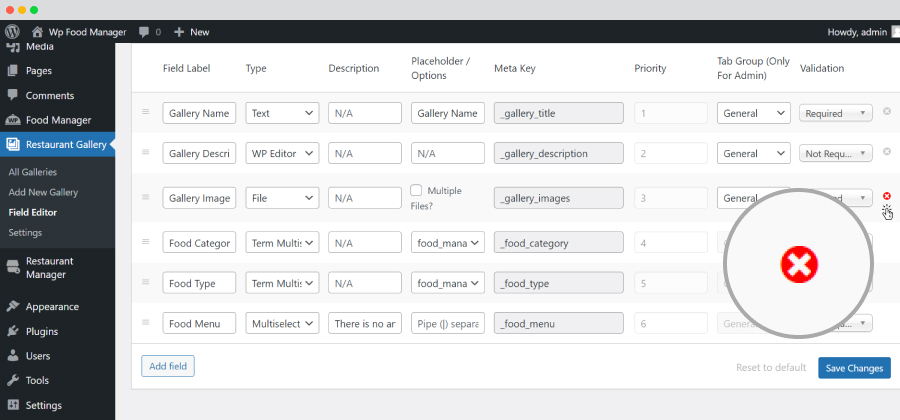Click the Food Manager sidebar icon
This screenshot has width=900, height=420.
click(x=13, y=120)
